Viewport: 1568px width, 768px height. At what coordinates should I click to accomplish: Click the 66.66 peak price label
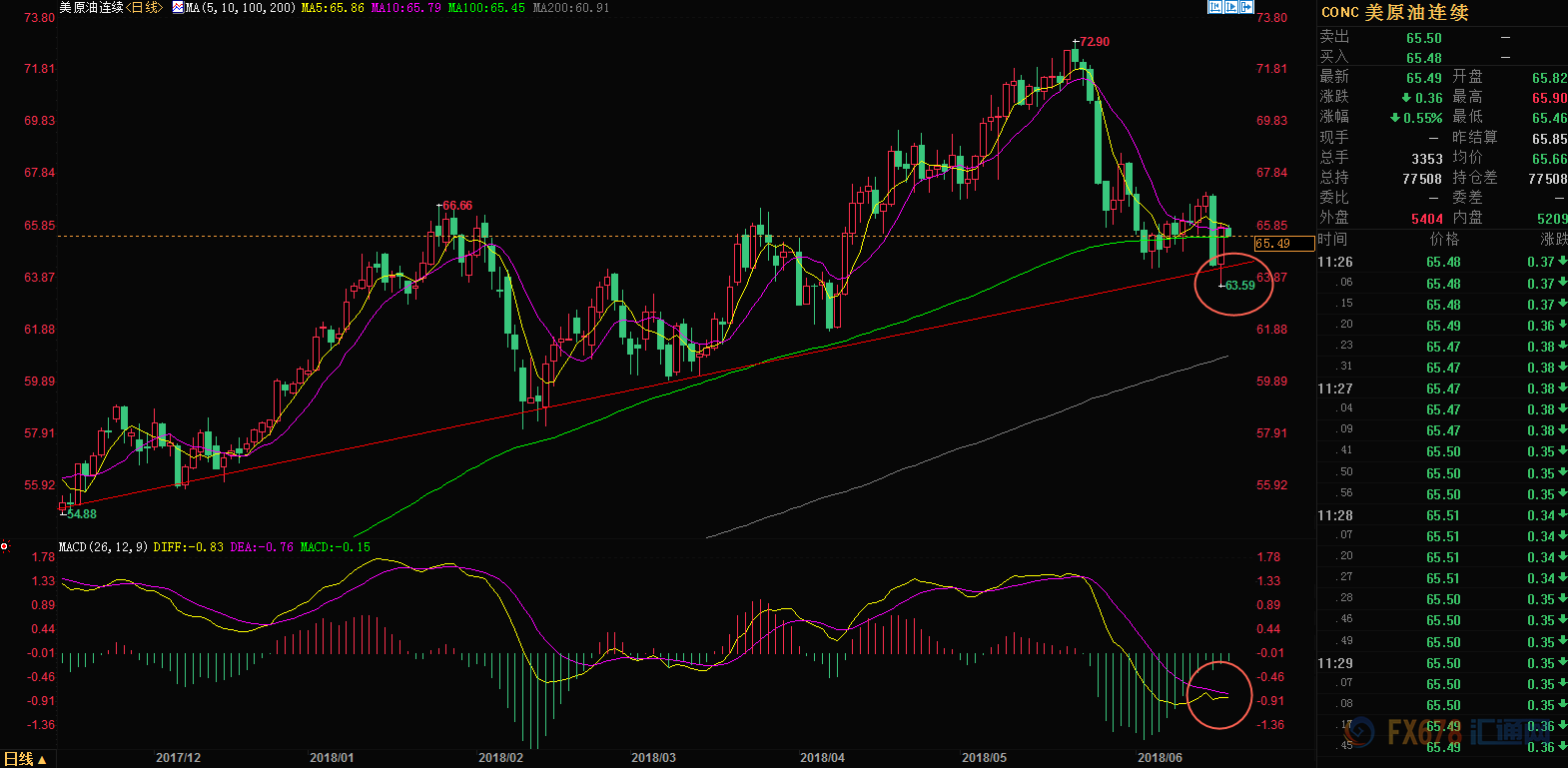(457, 206)
